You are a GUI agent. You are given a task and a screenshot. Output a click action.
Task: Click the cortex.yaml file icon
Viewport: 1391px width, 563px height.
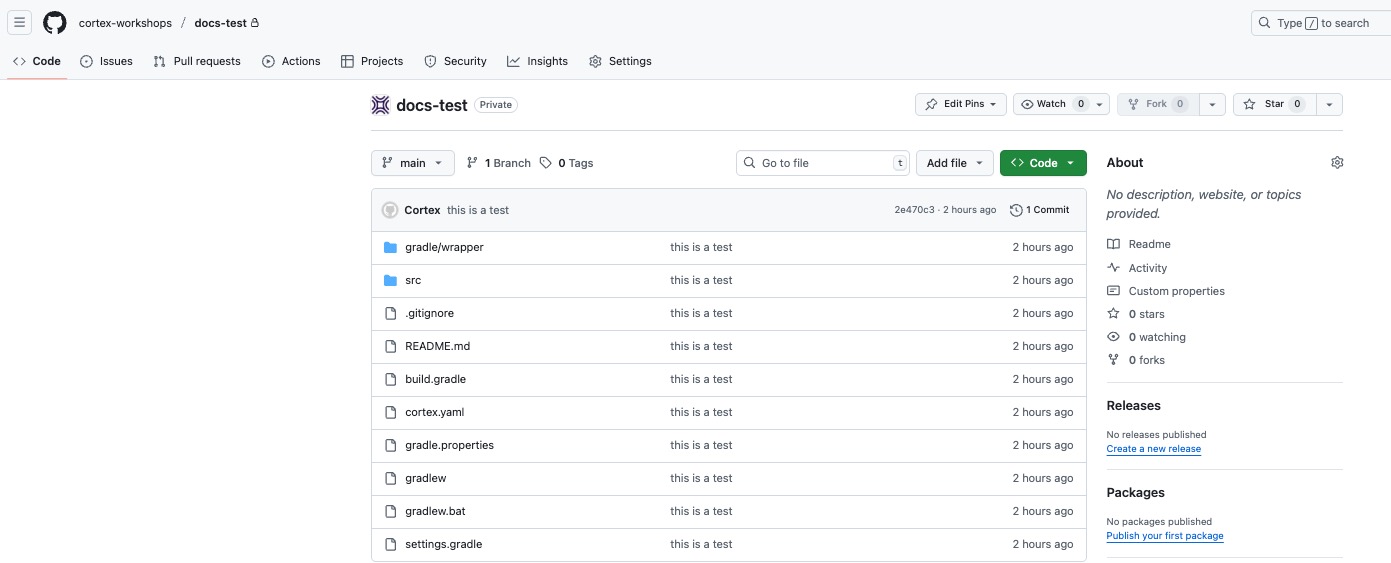[391, 412]
